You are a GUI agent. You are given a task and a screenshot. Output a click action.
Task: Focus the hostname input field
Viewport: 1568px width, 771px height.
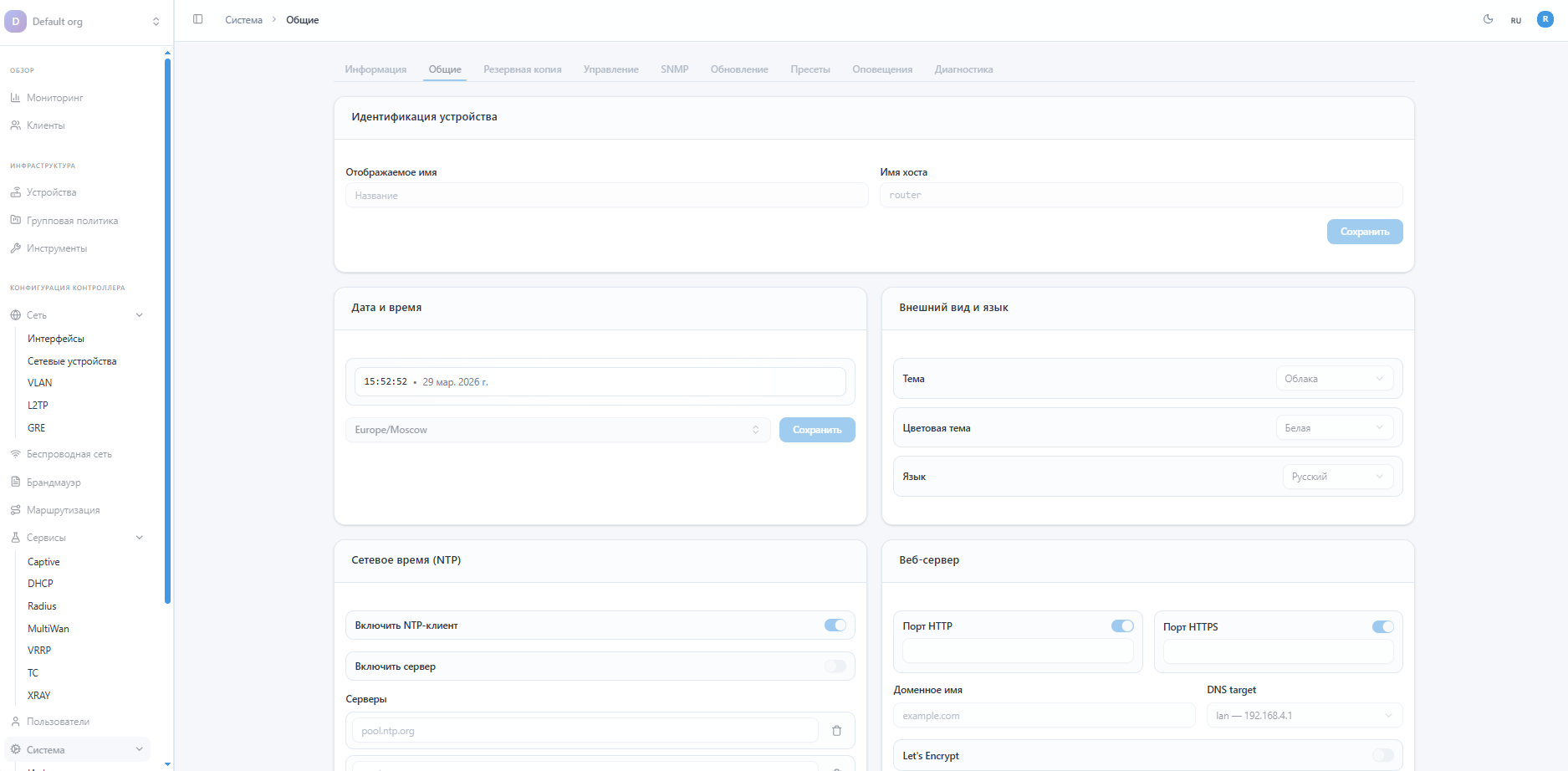point(1141,195)
